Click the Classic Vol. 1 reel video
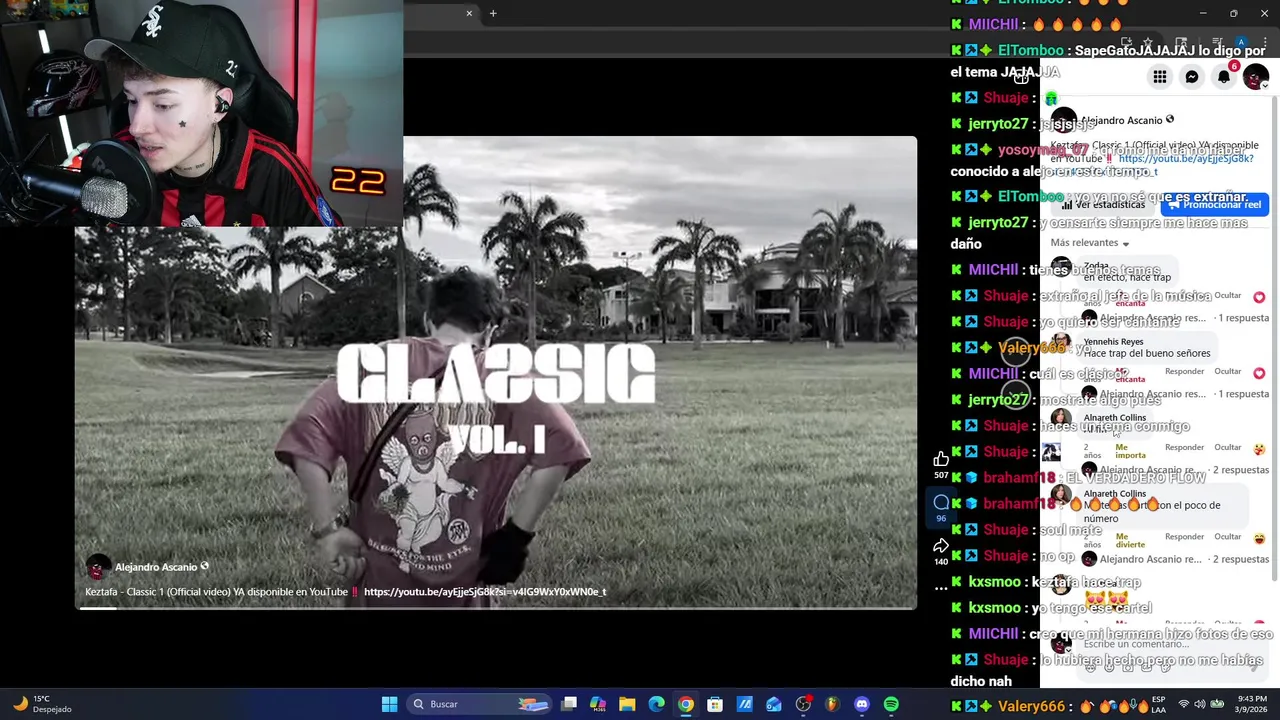1280x720 pixels. (x=497, y=372)
